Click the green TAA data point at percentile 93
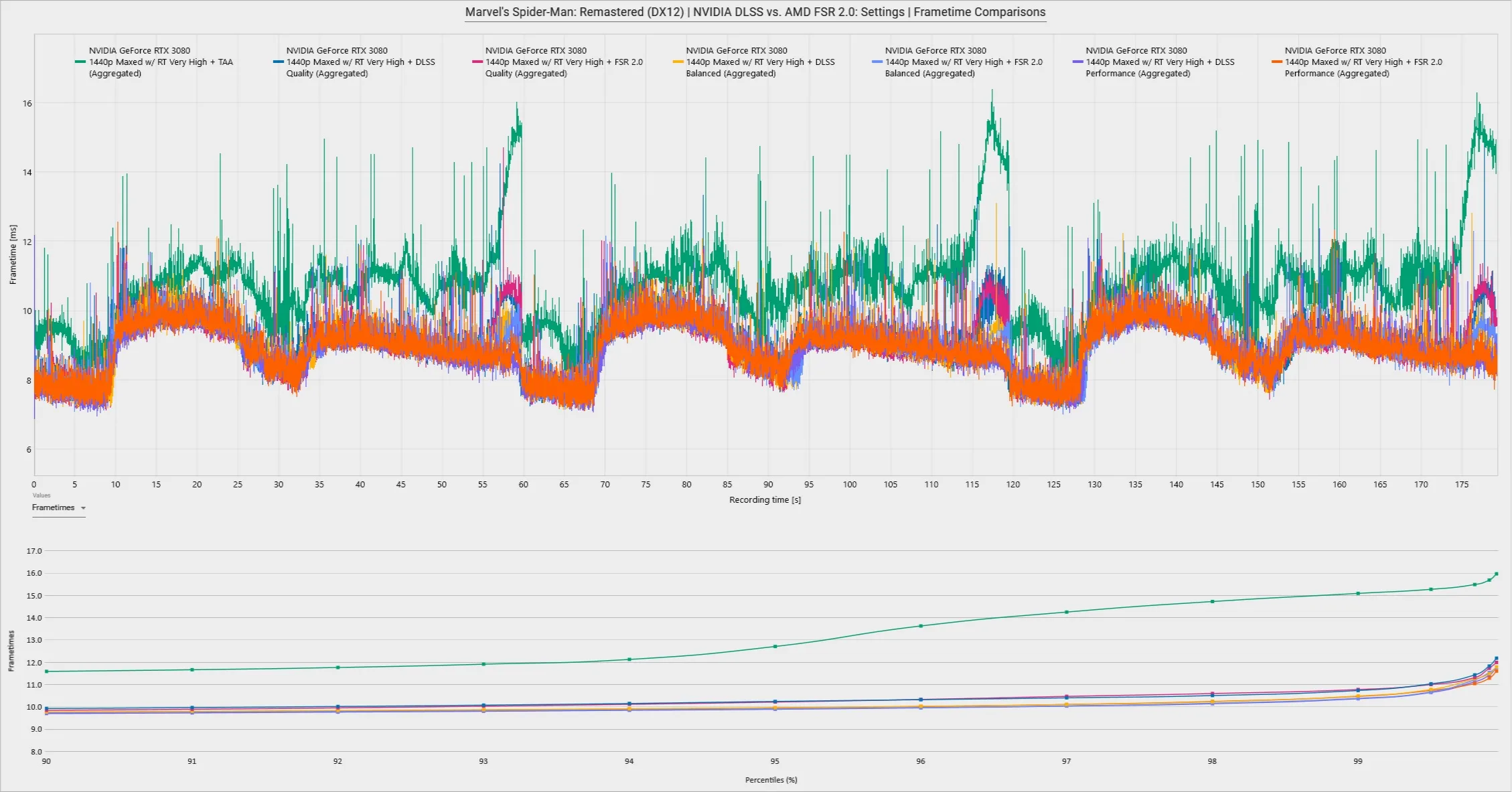The width and height of the screenshot is (1512, 792). coord(483,664)
